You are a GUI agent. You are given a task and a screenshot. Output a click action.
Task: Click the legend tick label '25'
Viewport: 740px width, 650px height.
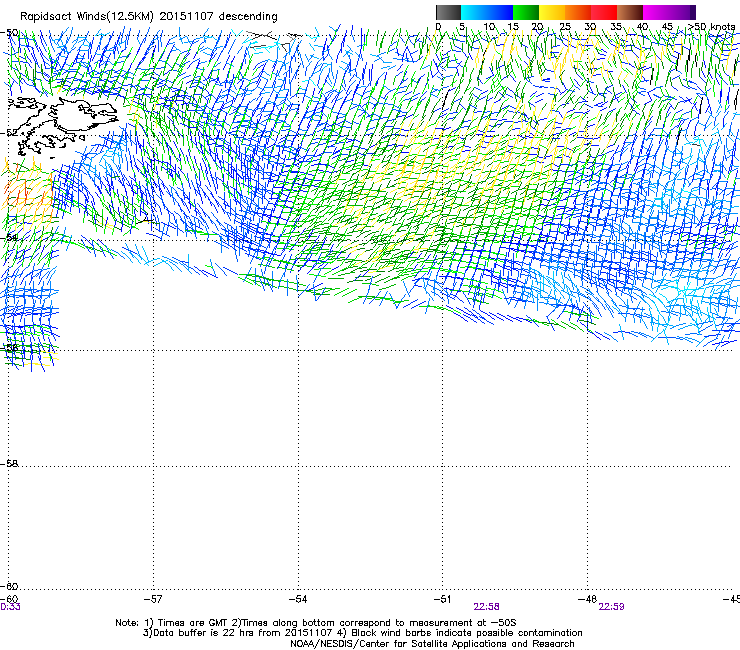[x=565, y=27]
